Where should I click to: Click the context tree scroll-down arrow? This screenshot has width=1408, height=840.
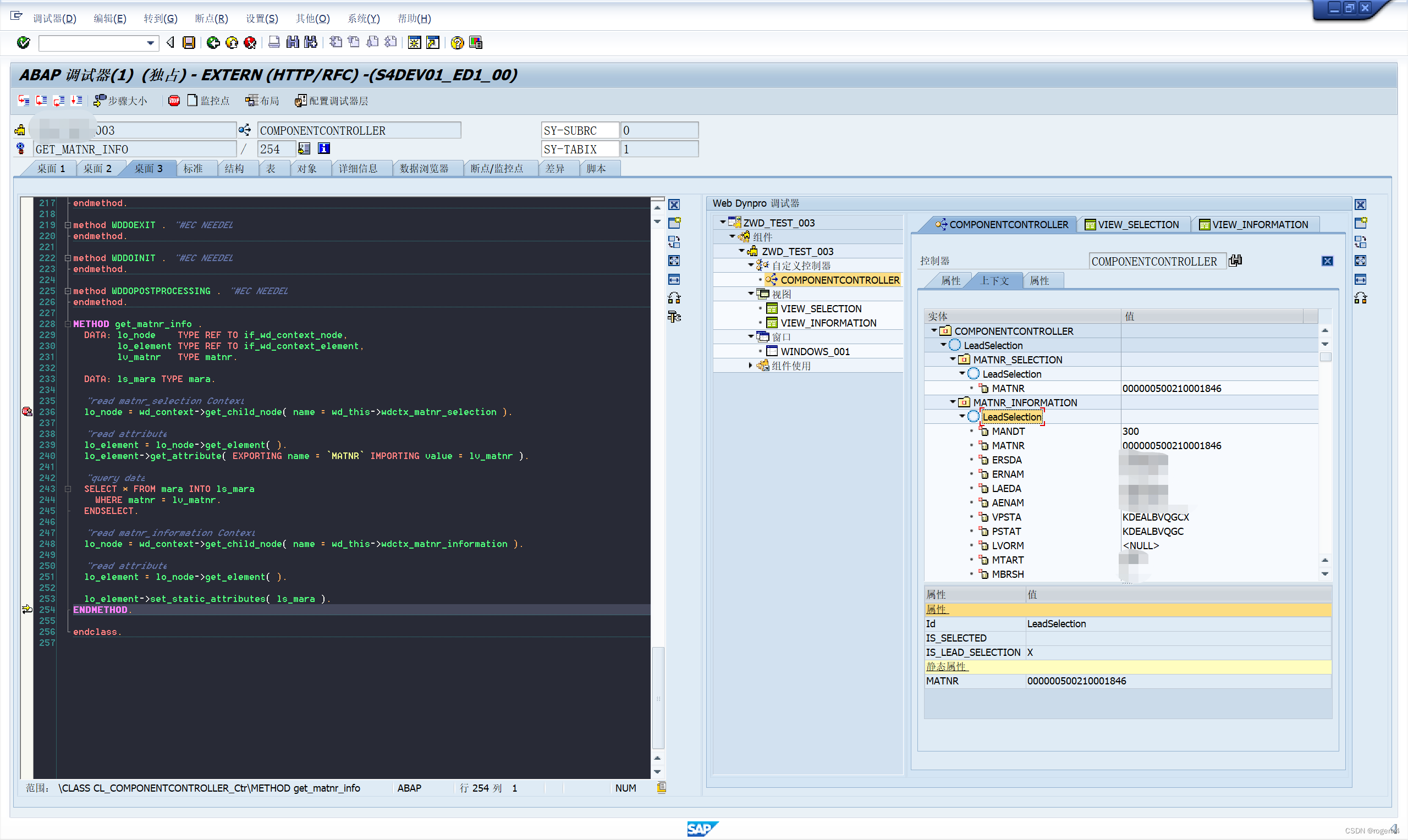click(1325, 573)
